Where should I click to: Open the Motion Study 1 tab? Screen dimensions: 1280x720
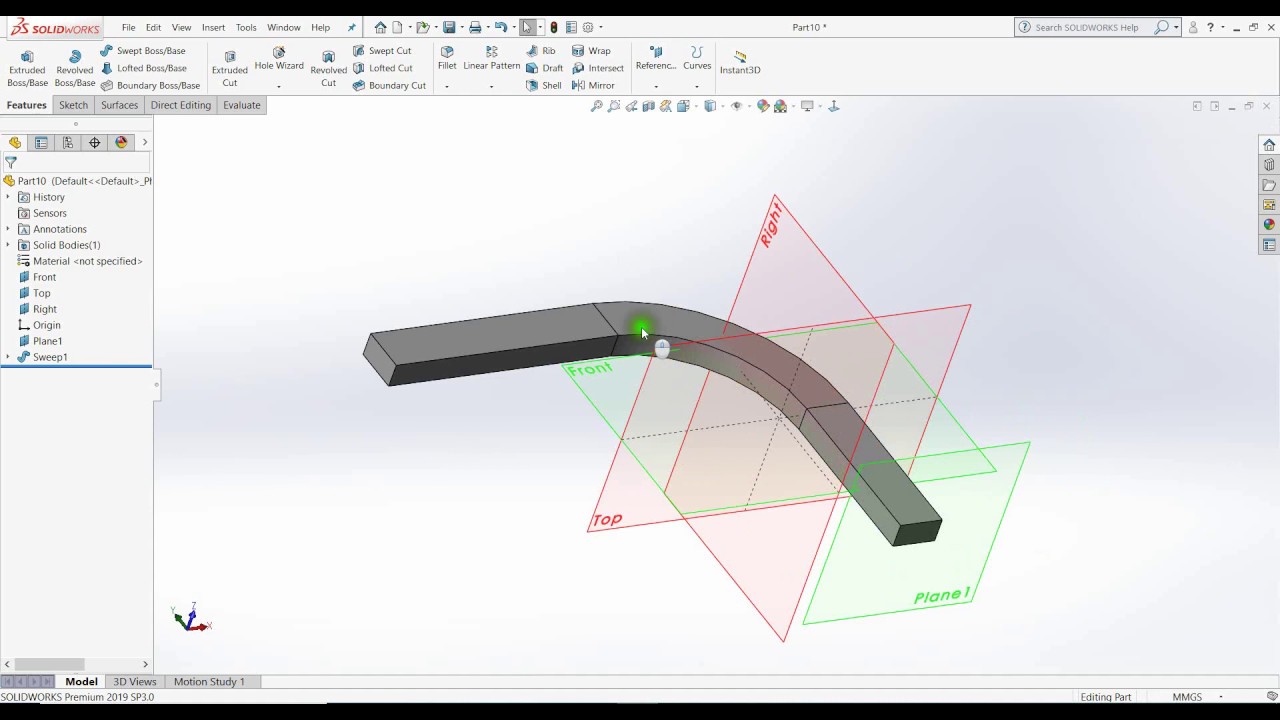[x=209, y=682]
